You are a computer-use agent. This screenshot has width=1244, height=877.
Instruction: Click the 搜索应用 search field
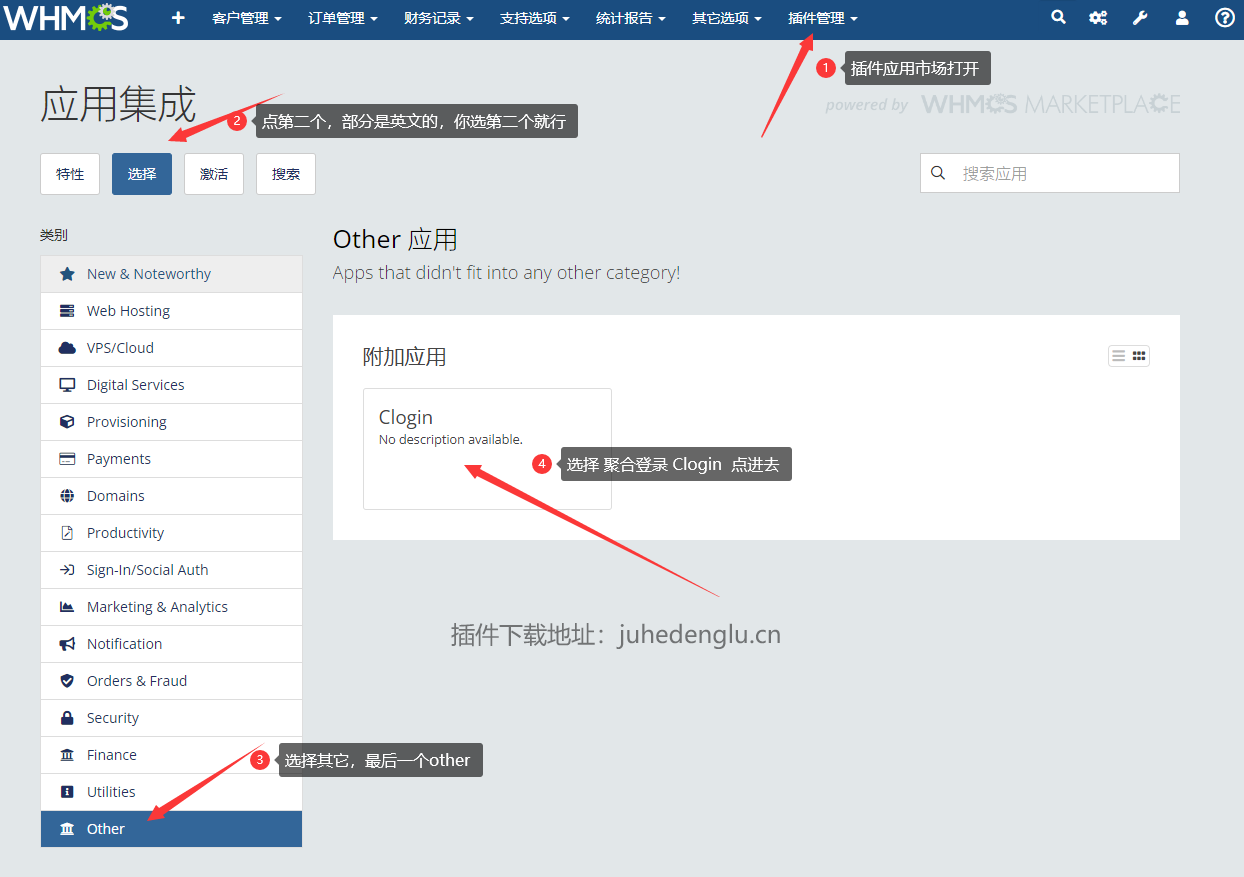[x=1050, y=173]
